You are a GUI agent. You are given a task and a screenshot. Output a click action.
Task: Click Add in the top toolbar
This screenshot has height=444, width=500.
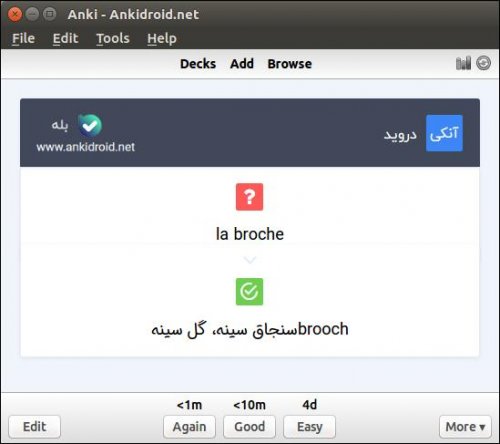point(242,64)
